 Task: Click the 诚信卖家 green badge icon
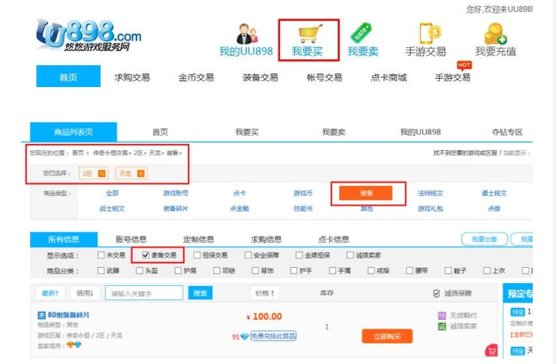(442, 326)
